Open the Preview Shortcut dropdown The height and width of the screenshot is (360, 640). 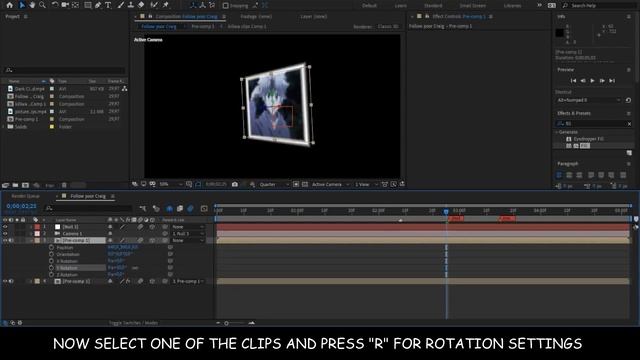pyautogui.click(x=588, y=100)
